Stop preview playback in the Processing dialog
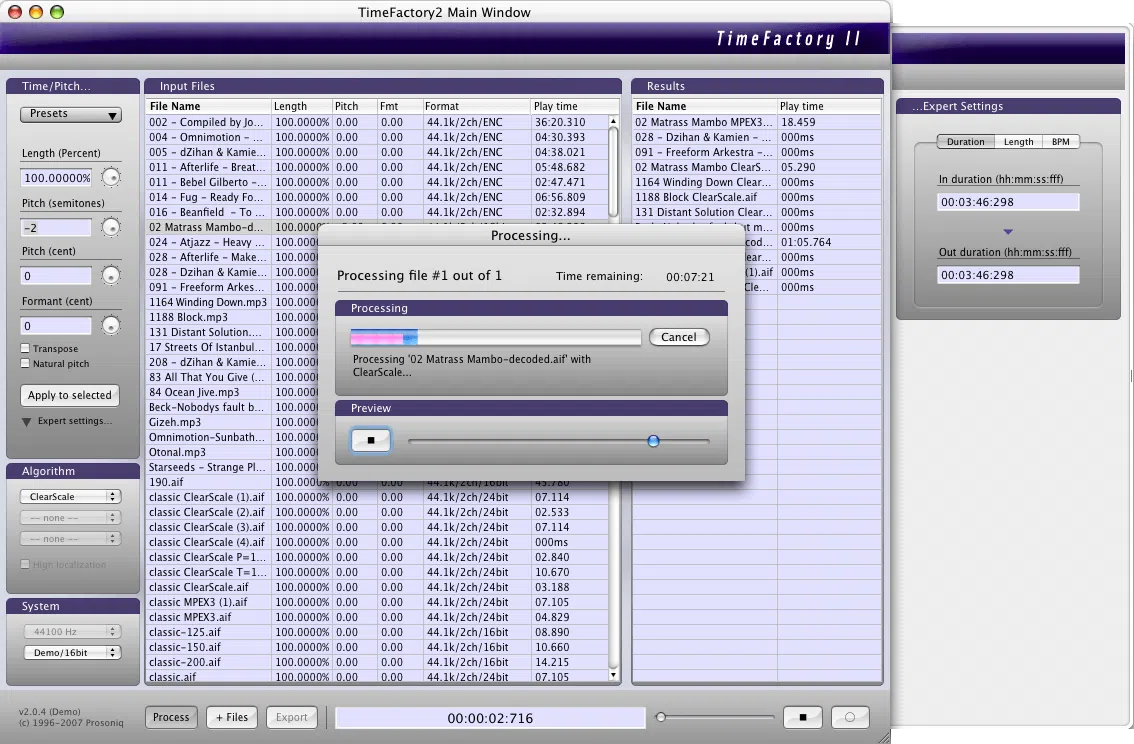This screenshot has height=744, width=1134. coord(371,440)
